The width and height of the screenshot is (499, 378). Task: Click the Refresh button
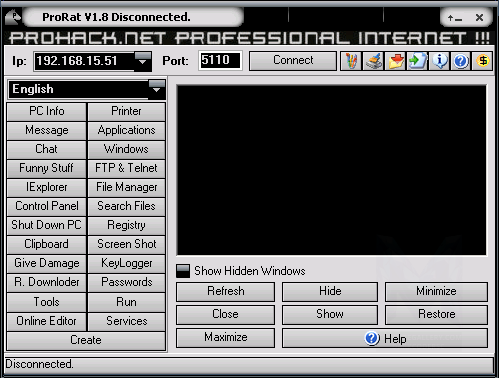[226, 291]
